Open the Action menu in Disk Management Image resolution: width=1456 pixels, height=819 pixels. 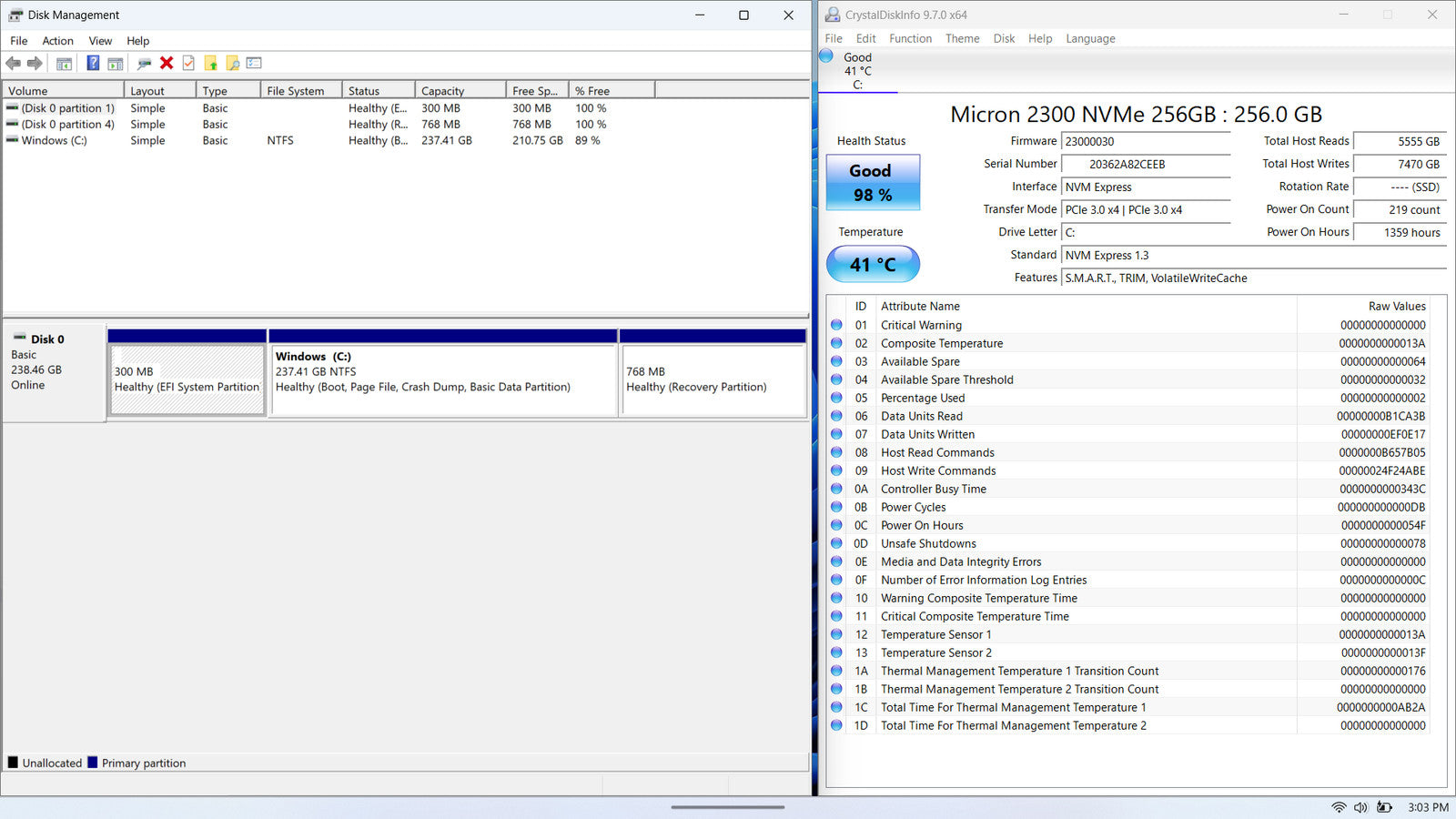tap(57, 41)
